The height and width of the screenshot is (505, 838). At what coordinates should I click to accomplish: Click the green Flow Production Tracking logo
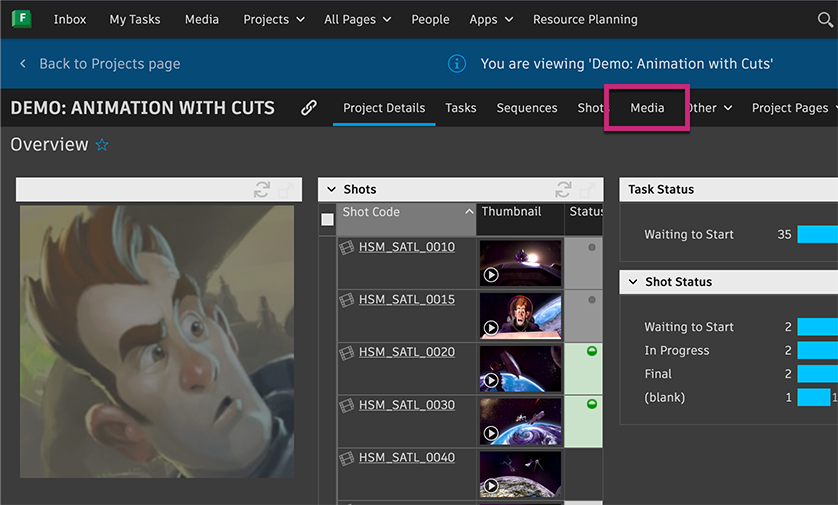point(21,19)
